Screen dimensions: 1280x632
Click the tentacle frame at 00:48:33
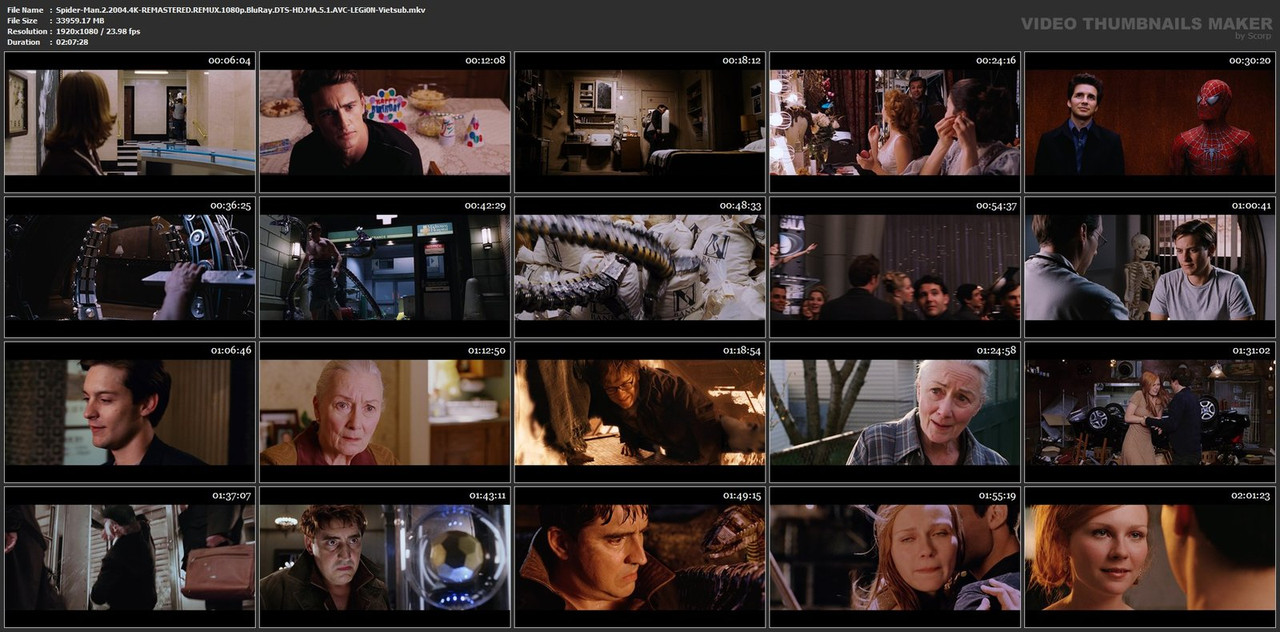pos(640,267)
